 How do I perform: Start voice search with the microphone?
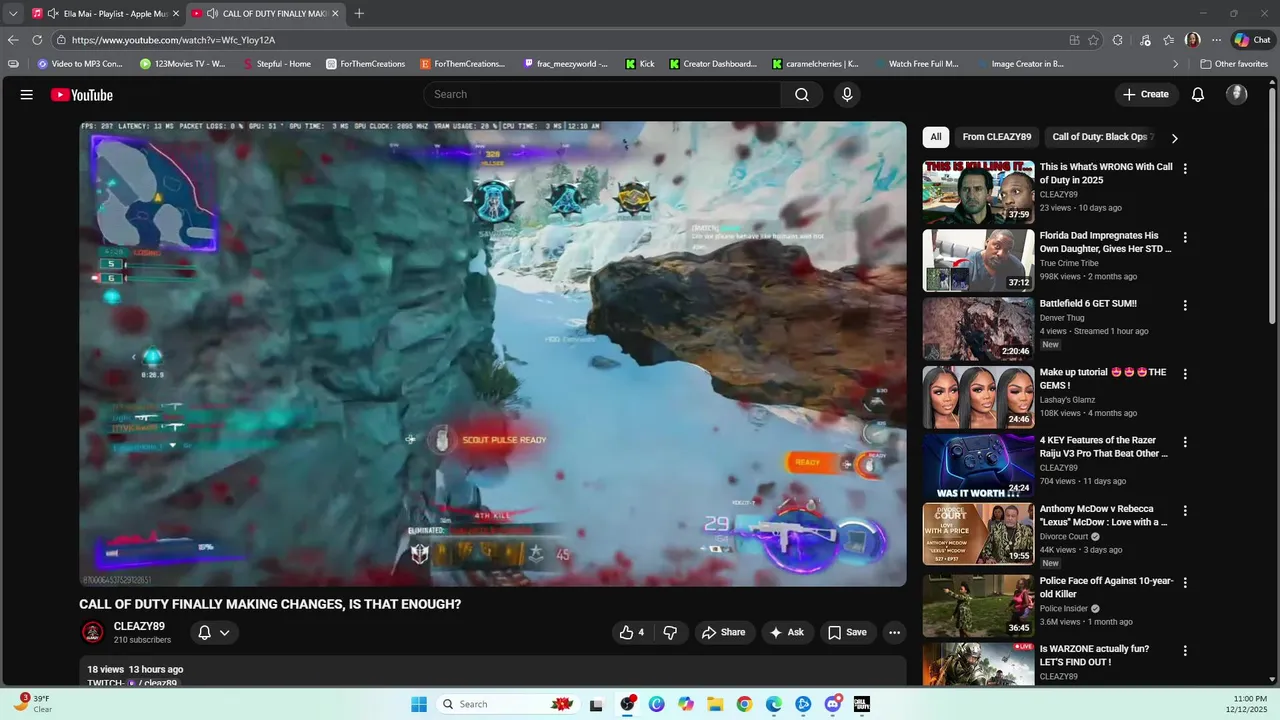tap(847, 94)
